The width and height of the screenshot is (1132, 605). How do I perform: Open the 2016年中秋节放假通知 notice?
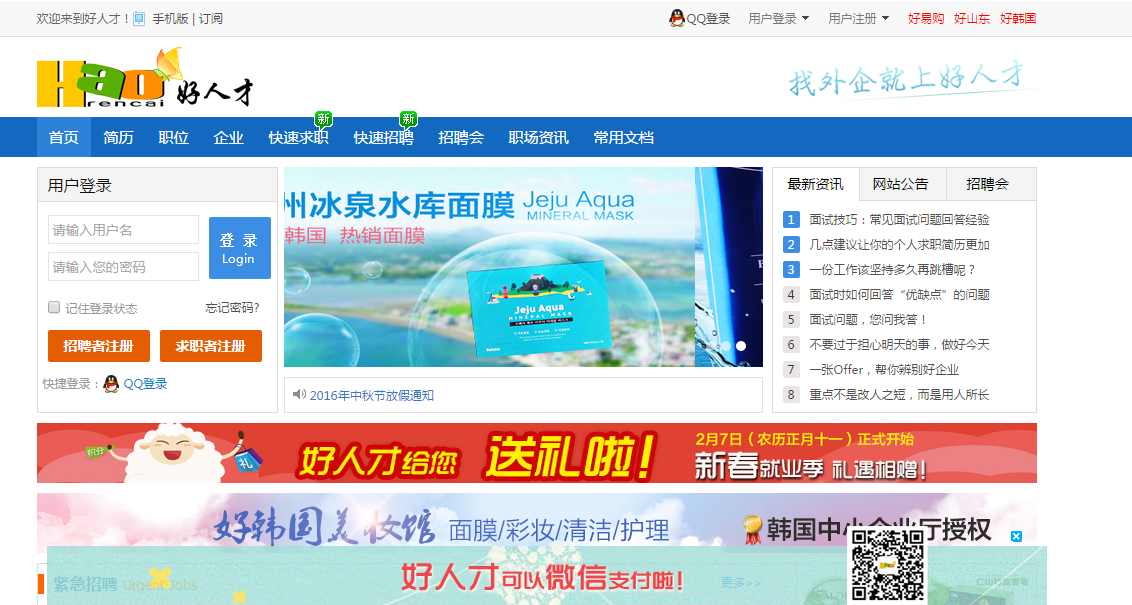[x=372, y=395]
